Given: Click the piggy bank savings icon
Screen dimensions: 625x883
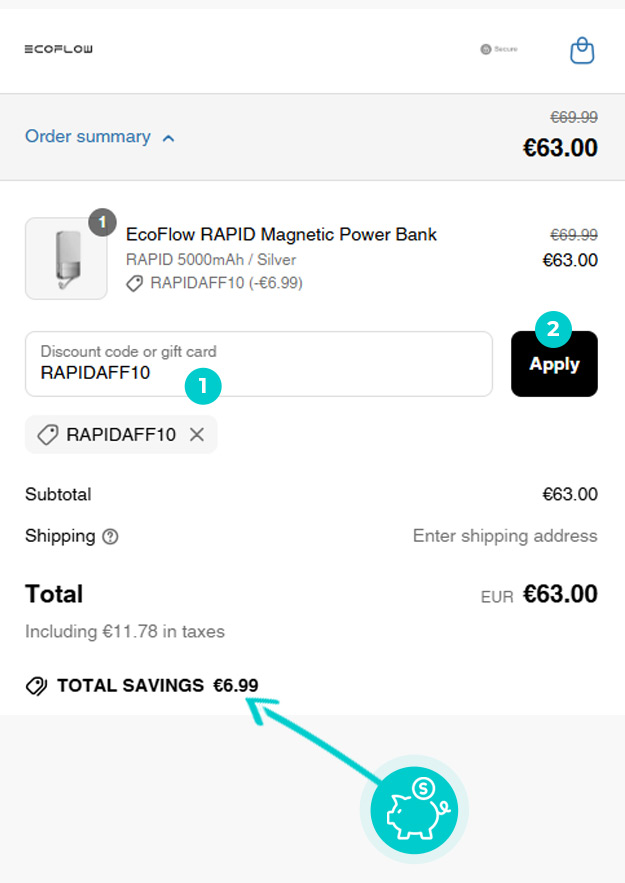Looking at the screenshot, I should [414, 810].
